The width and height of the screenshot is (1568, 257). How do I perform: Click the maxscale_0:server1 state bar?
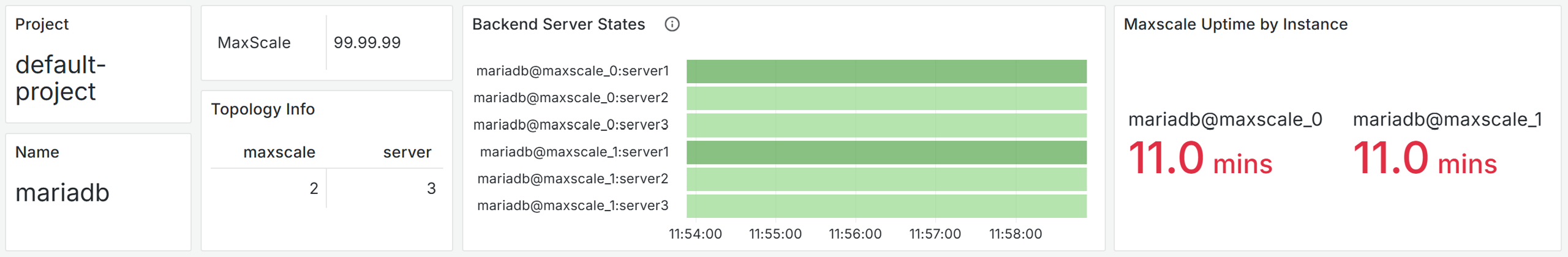click(x=886, y=72)
